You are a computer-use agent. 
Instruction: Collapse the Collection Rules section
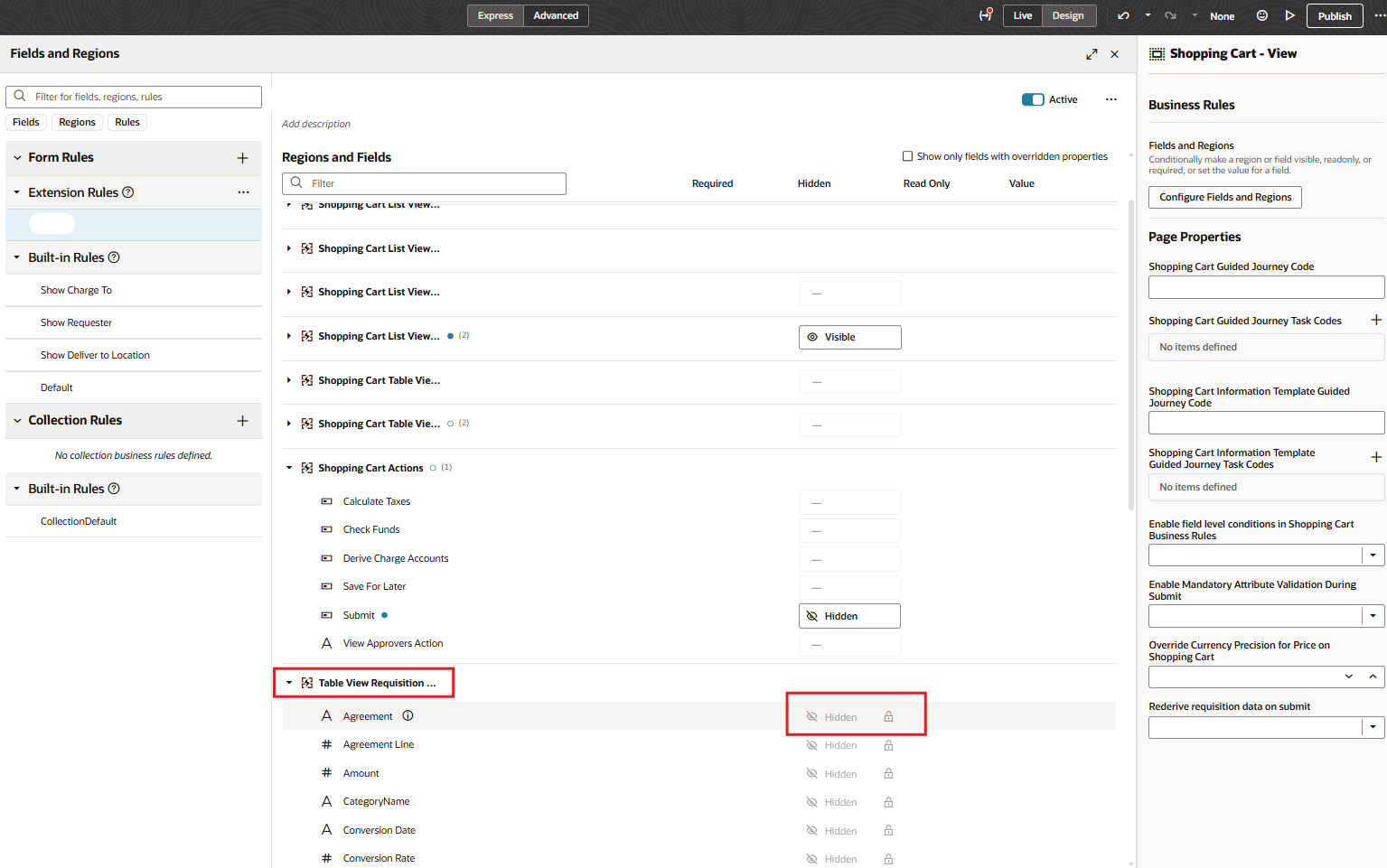pyautogui.click(x=17, y=421)
